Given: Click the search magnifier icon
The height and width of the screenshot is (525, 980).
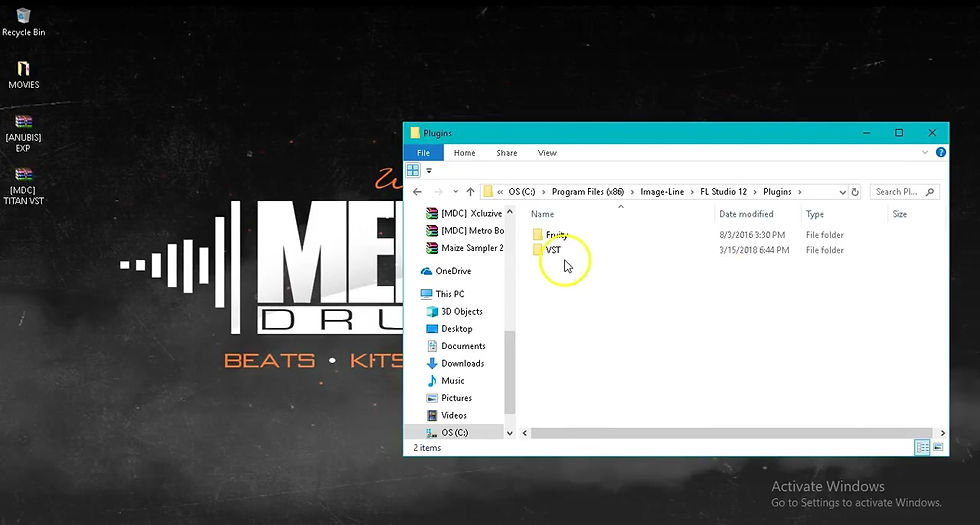Looking at the screenshot, I should click(929, 192).
